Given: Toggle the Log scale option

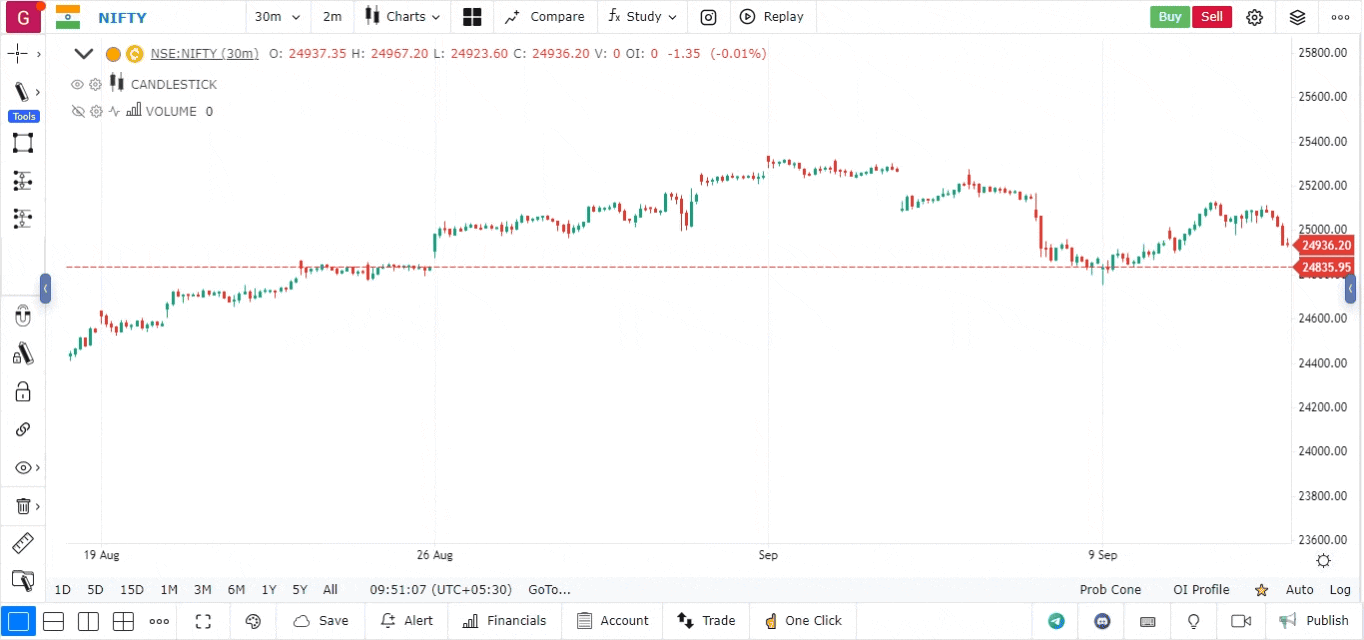Looking at the screenshot, I should coord(1340,590).
